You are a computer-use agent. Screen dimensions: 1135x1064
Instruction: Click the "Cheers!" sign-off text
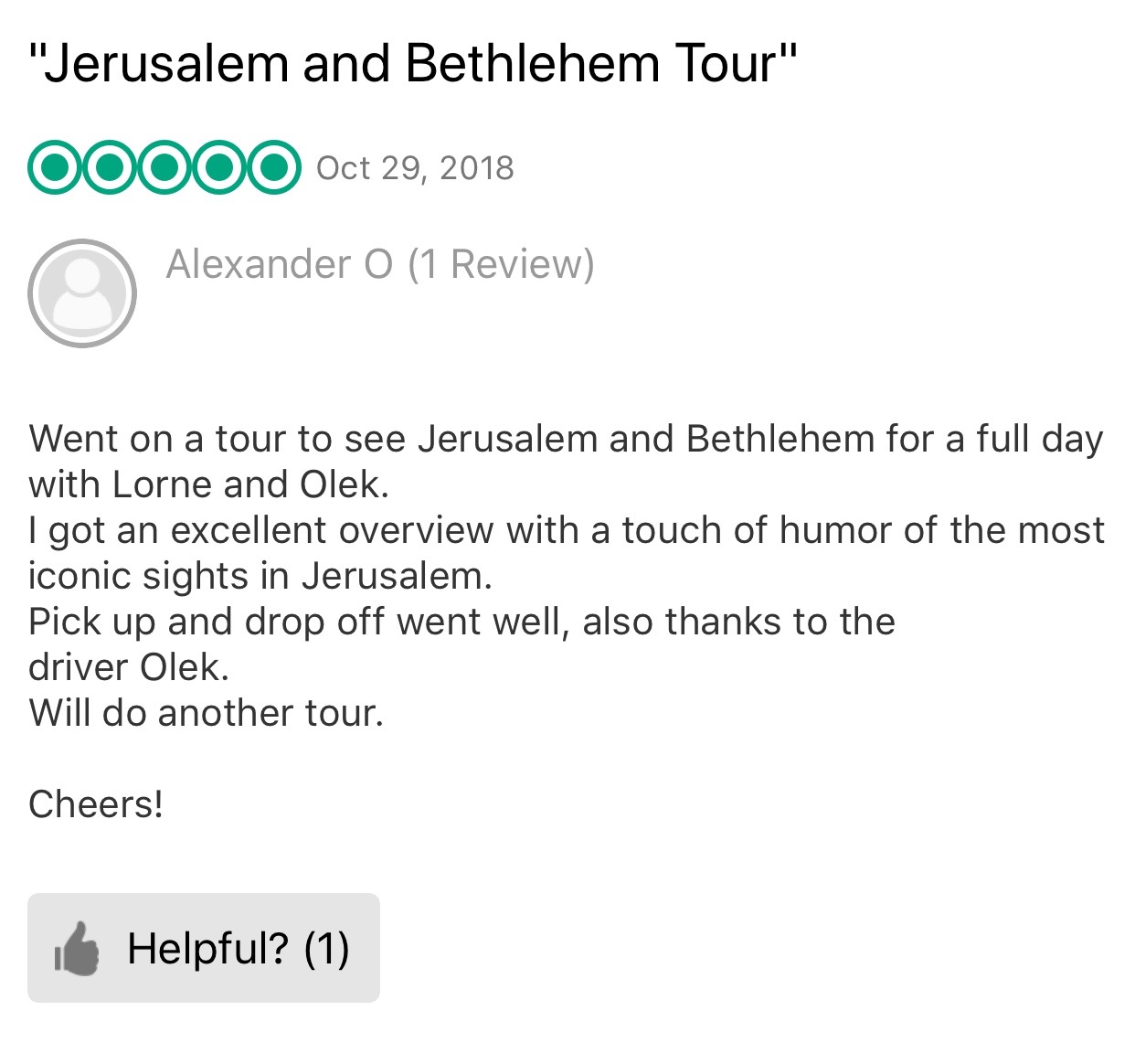pos(96,804)
